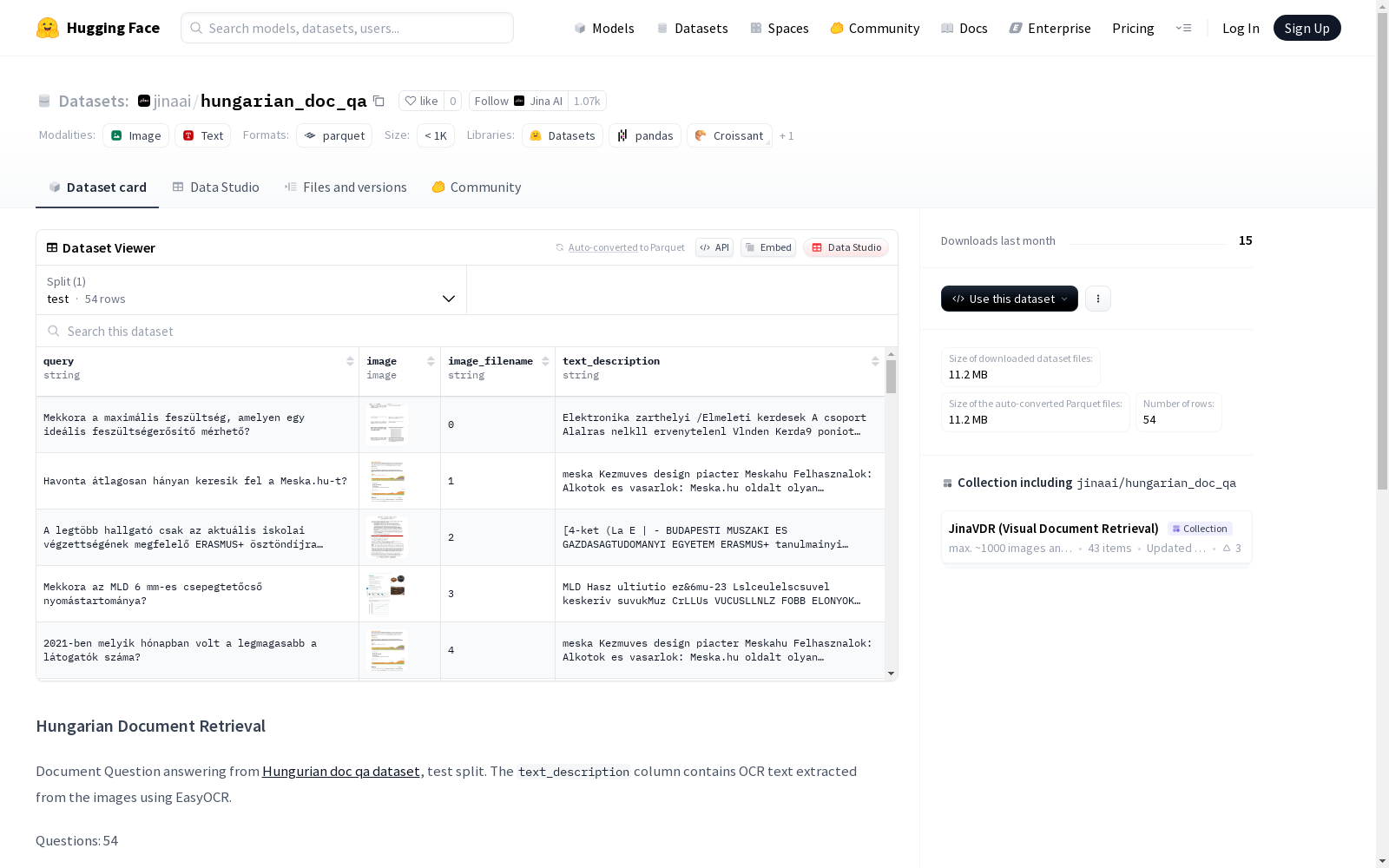The image size is (1389, 868).
Task: Open the Models page
Action: (x=604, y=28)
